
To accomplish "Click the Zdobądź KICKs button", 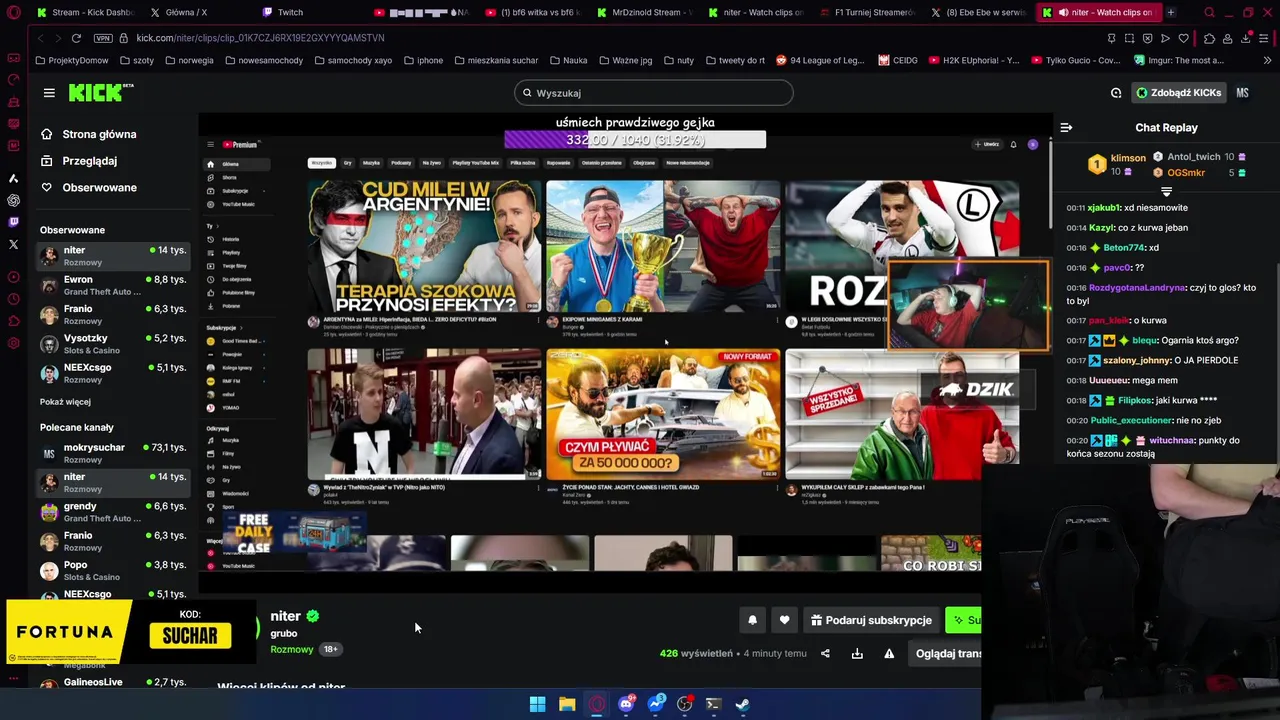I will [x=1178, y=93].
